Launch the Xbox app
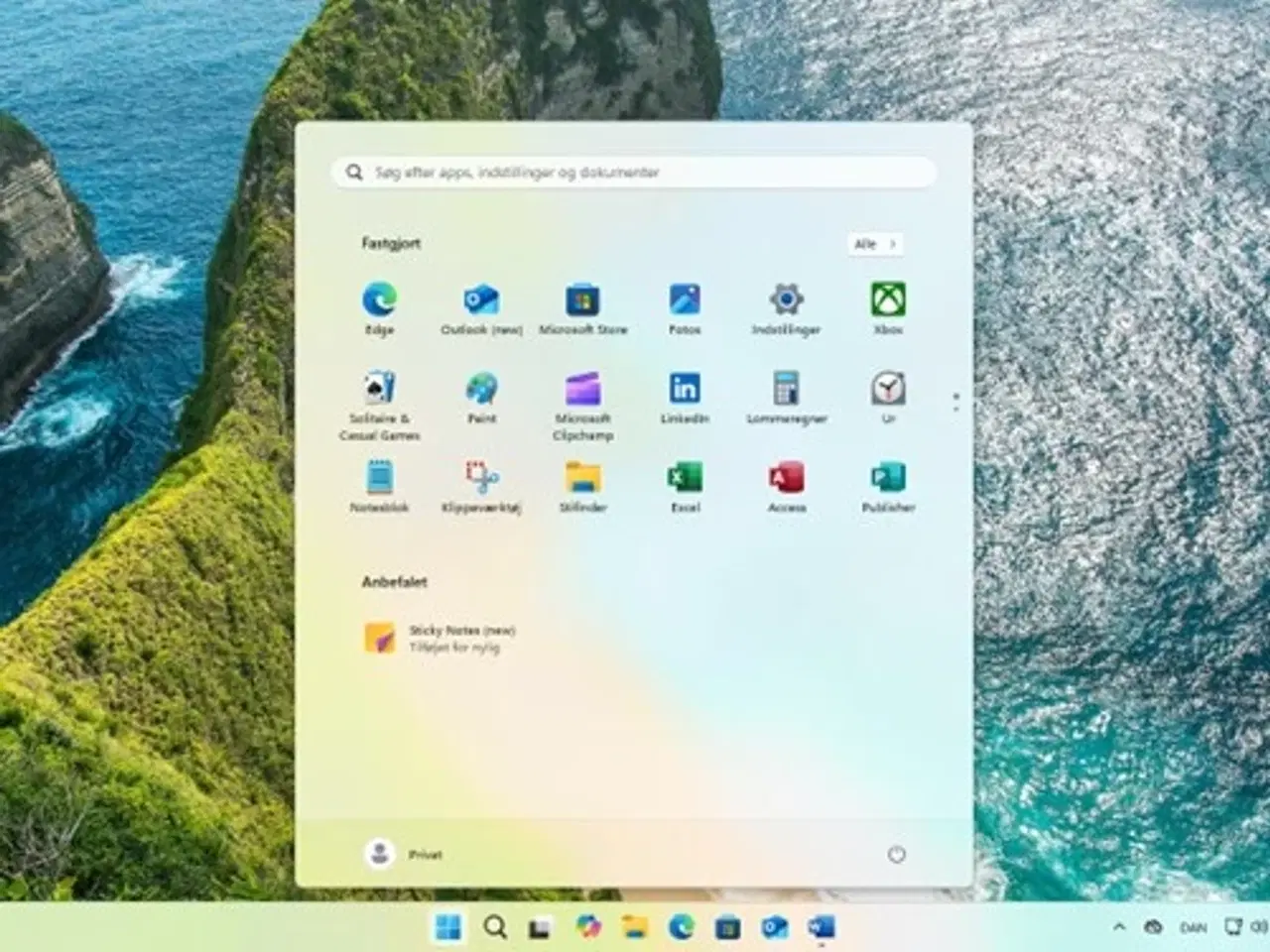Viewport: 1270px width, 952px height. click(888, 308)
